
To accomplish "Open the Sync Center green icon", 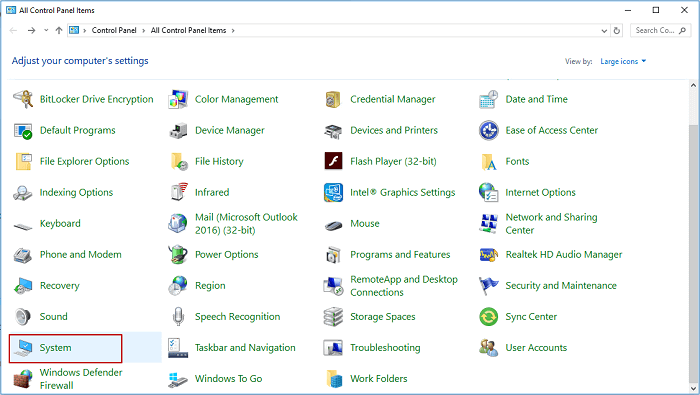I will pos(488,316).
